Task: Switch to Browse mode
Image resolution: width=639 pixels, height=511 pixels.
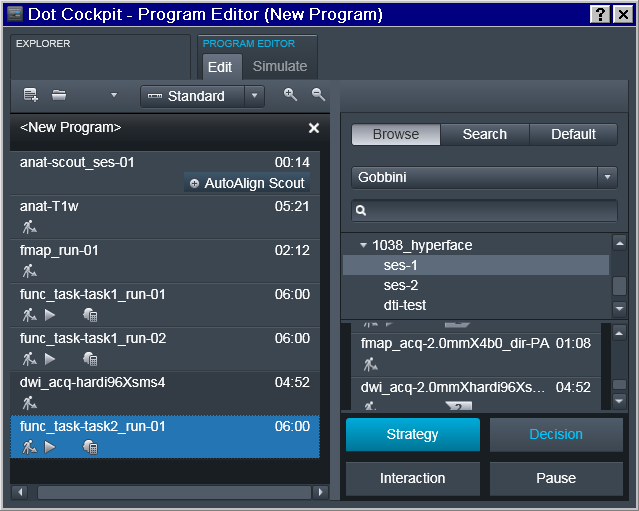Action: click(396, 134)
